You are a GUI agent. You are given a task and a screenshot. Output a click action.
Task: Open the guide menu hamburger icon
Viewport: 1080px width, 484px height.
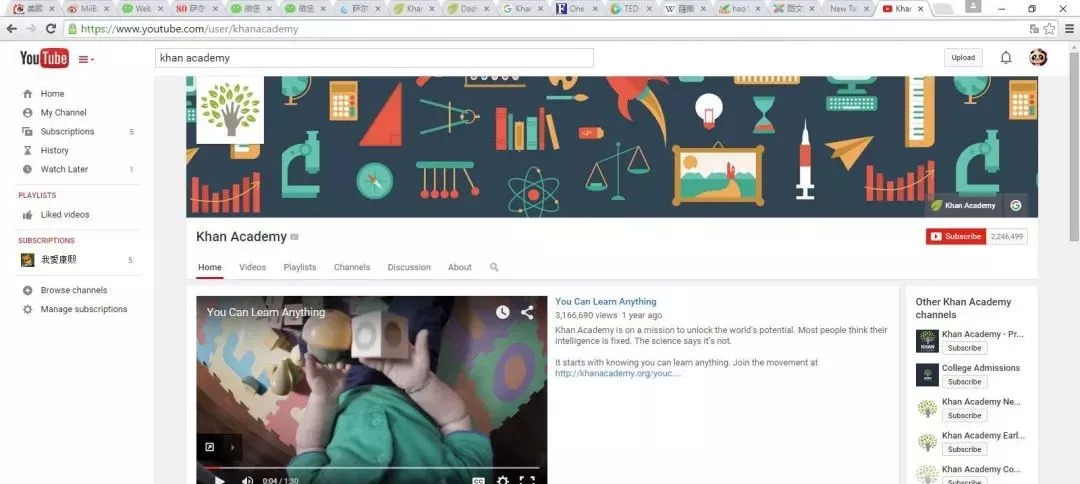tap(85, 59)
